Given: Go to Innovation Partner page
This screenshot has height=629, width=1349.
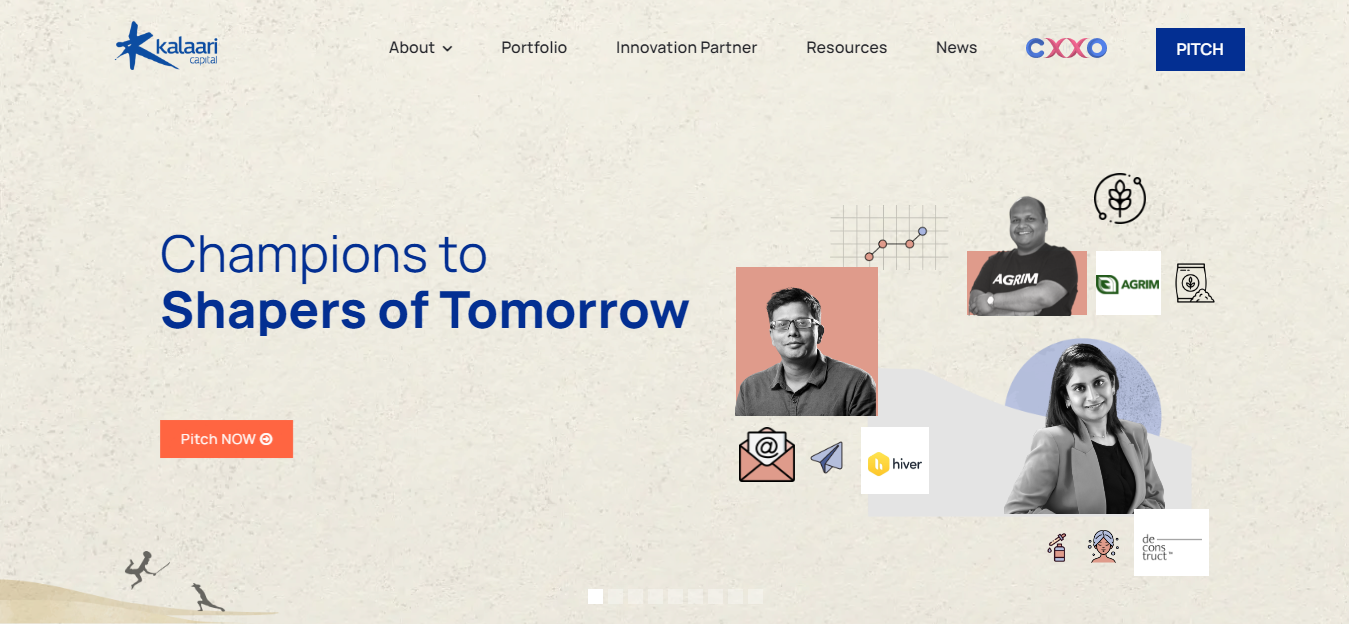Looking at the screenshot, I should pyautogui.click(x=686, y=48).
